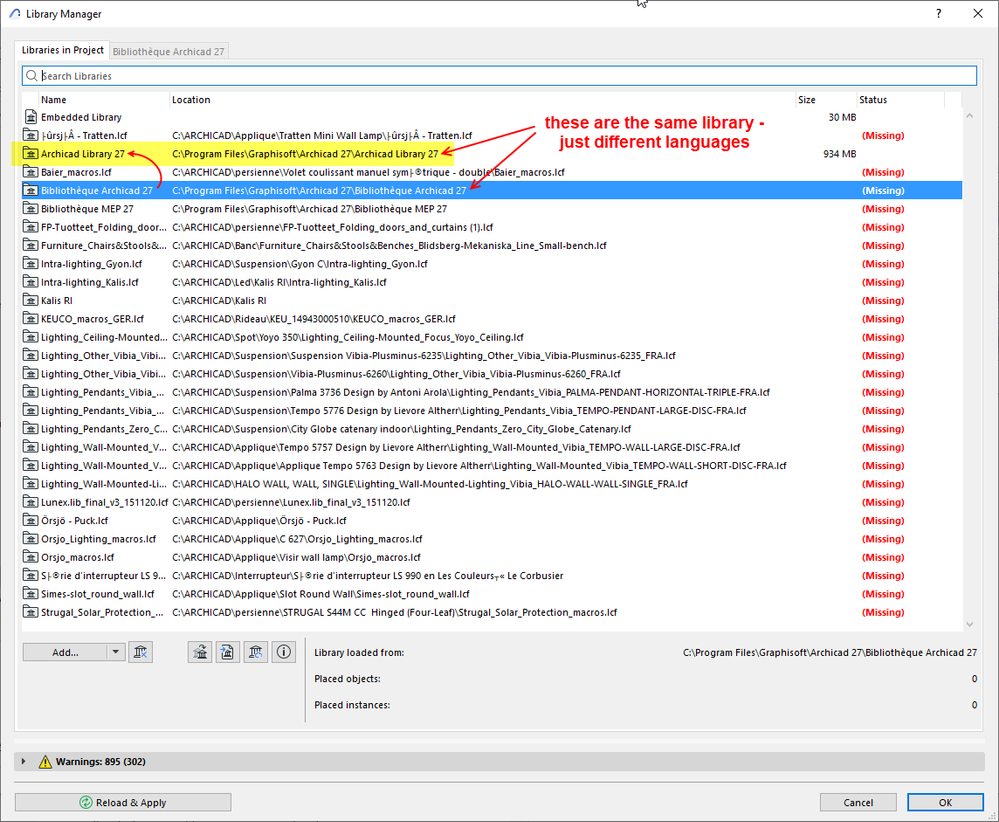The width and height of the screenshot is (999, 822).
Task: Click the icon beside KEUCO_macros_GER.lcf
Action: (x=31, y=319)
